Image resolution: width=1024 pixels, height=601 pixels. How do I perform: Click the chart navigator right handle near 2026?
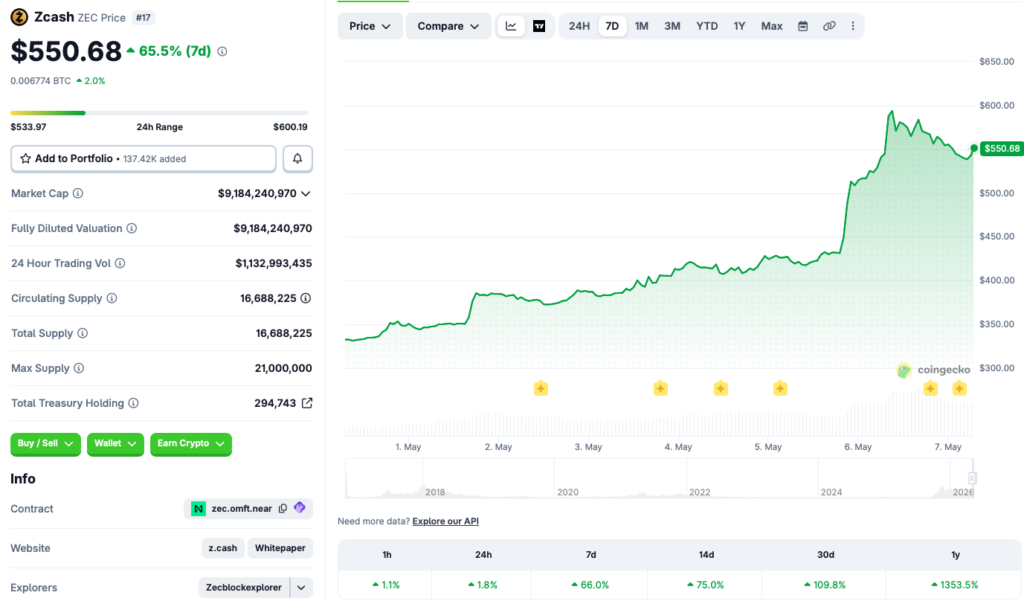(x=972, y=478)
